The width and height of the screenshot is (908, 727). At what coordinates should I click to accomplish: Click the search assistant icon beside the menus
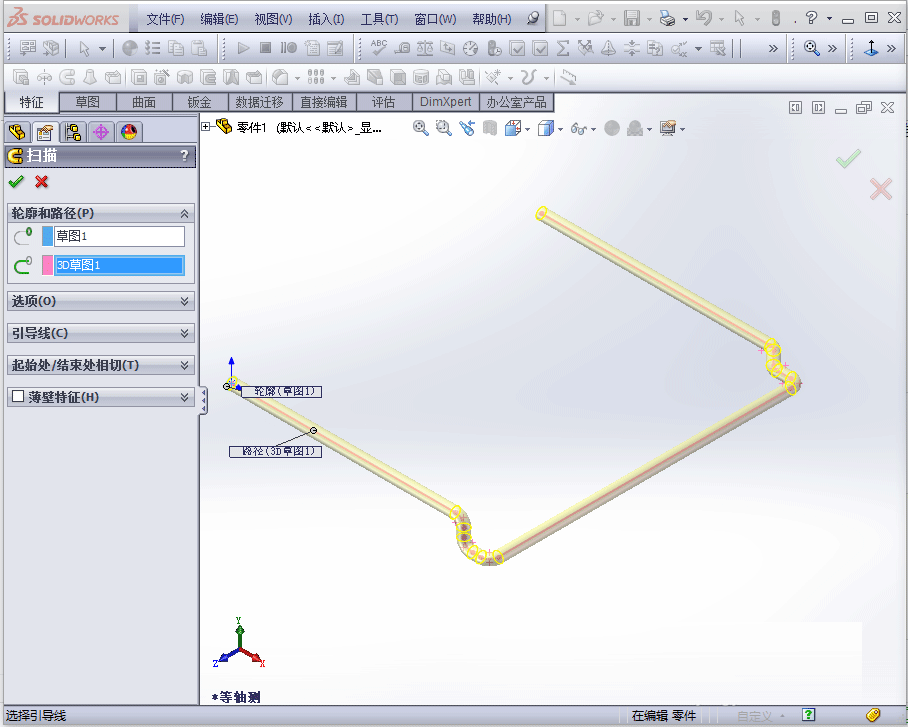tap(532, 17)
